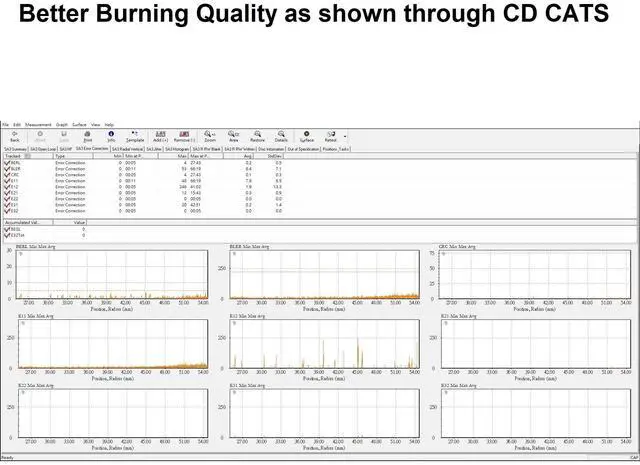
Task: Select the BERL Min Max Avg graph
Action: coord(111,274)
